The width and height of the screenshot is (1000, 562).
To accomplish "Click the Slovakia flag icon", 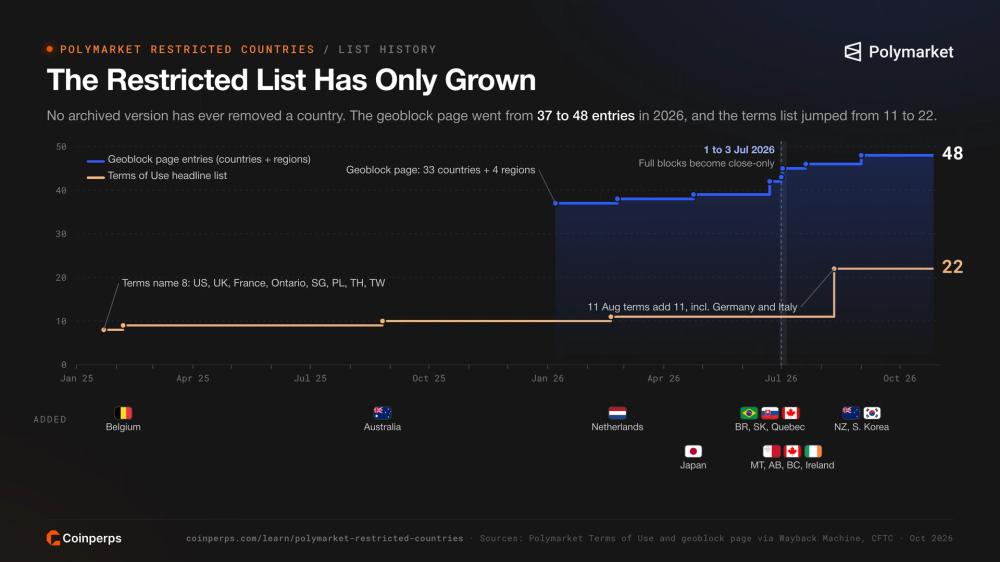I will [x=770, y=413].
